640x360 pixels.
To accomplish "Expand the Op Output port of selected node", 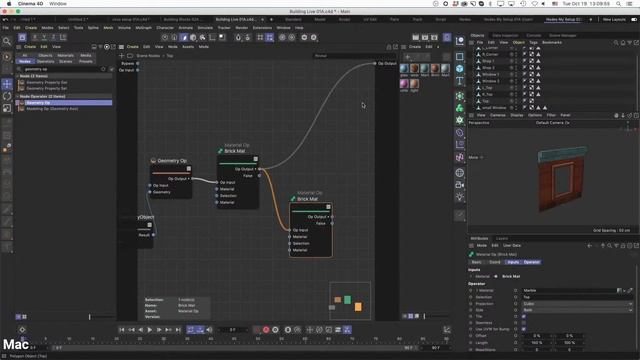I will (x=329, y=217).
